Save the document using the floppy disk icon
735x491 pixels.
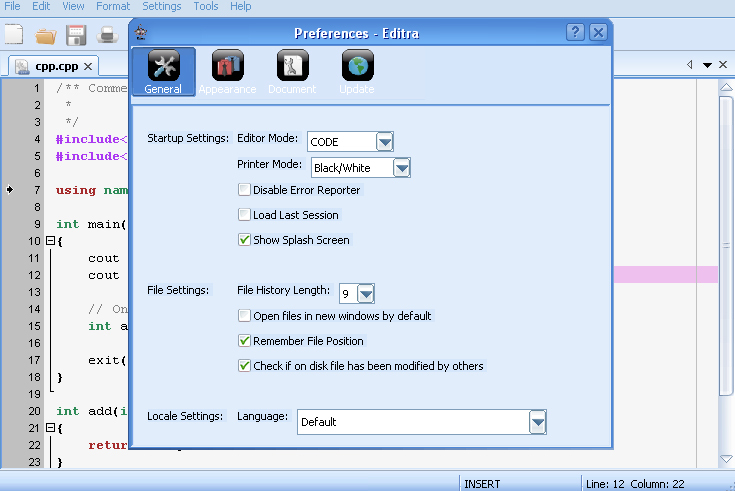click(x=76, y=35)
